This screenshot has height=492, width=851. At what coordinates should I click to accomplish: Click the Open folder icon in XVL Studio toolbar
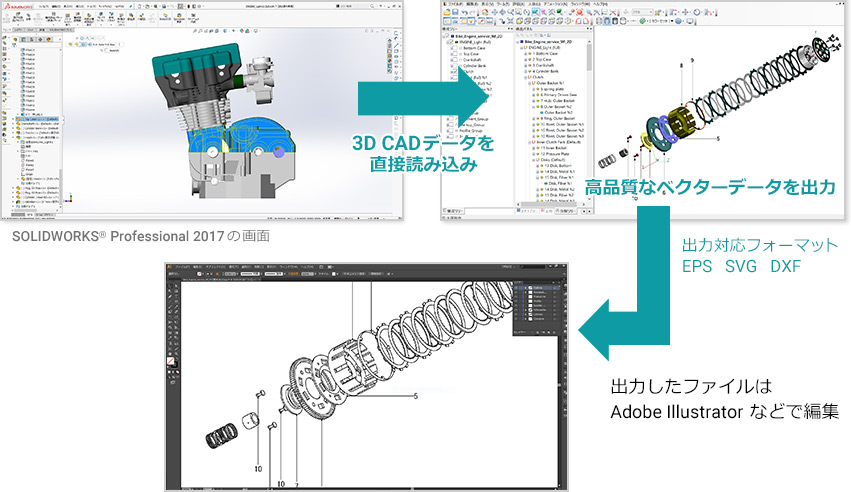(x=447, y=12)
